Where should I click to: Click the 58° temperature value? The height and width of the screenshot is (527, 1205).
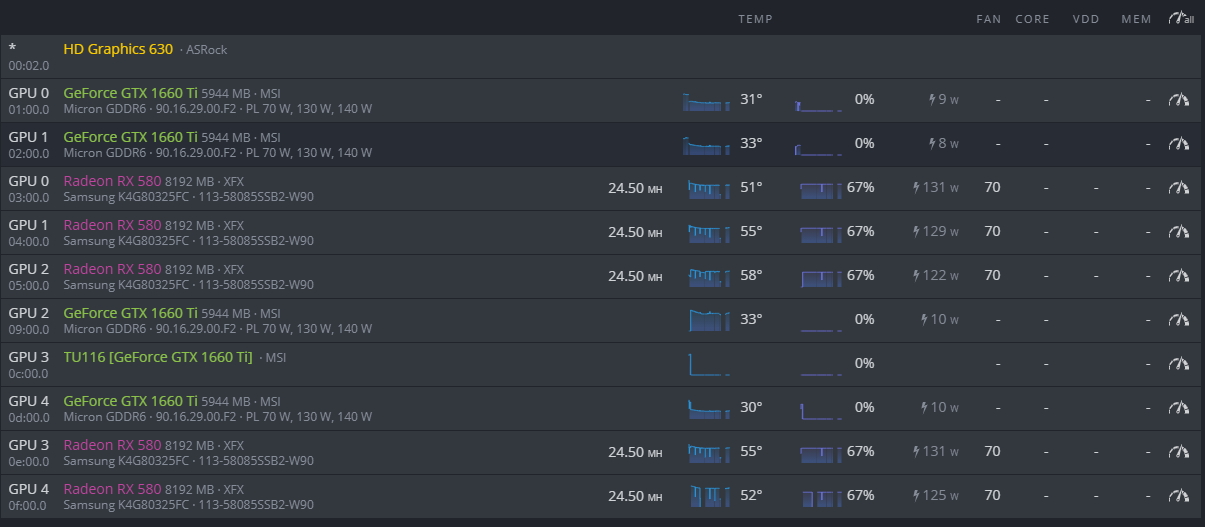coord(751,275)
